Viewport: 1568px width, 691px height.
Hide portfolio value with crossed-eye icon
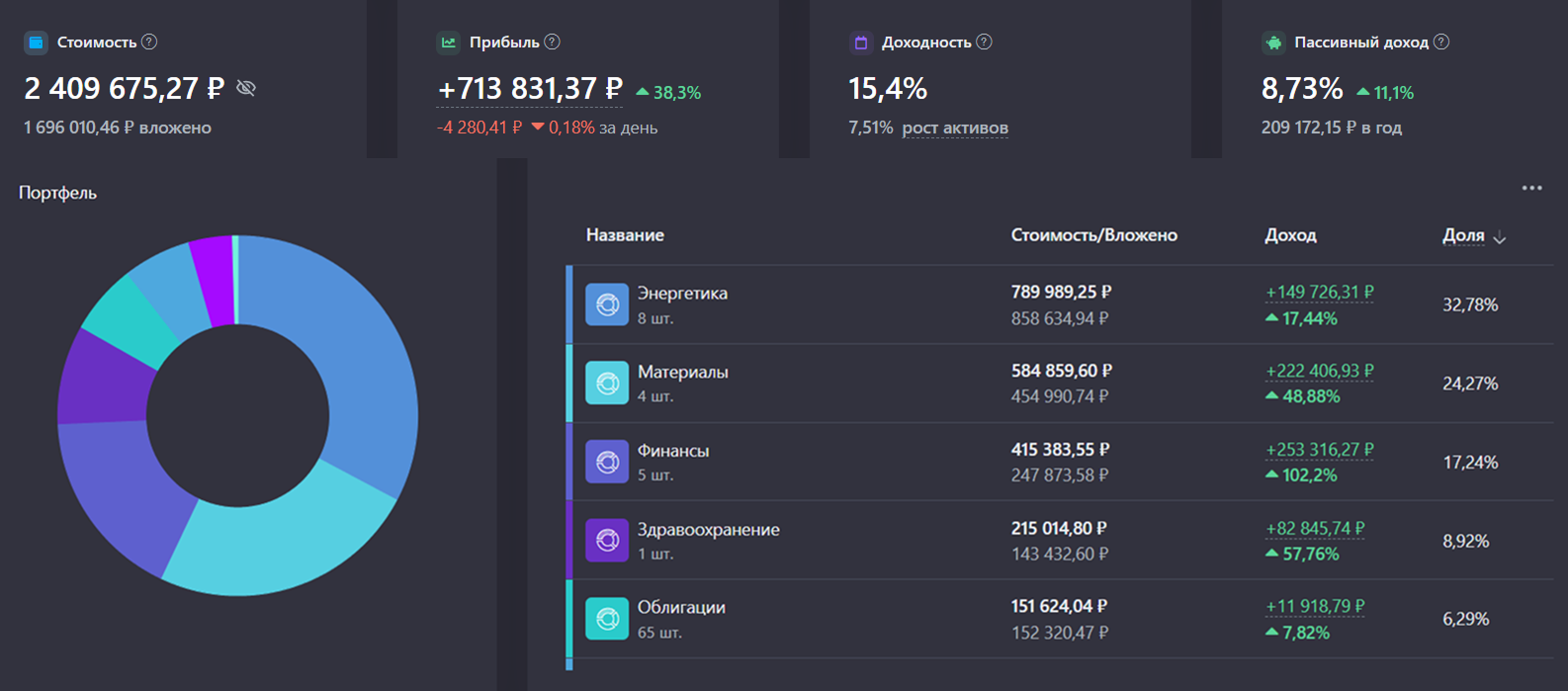246,88
